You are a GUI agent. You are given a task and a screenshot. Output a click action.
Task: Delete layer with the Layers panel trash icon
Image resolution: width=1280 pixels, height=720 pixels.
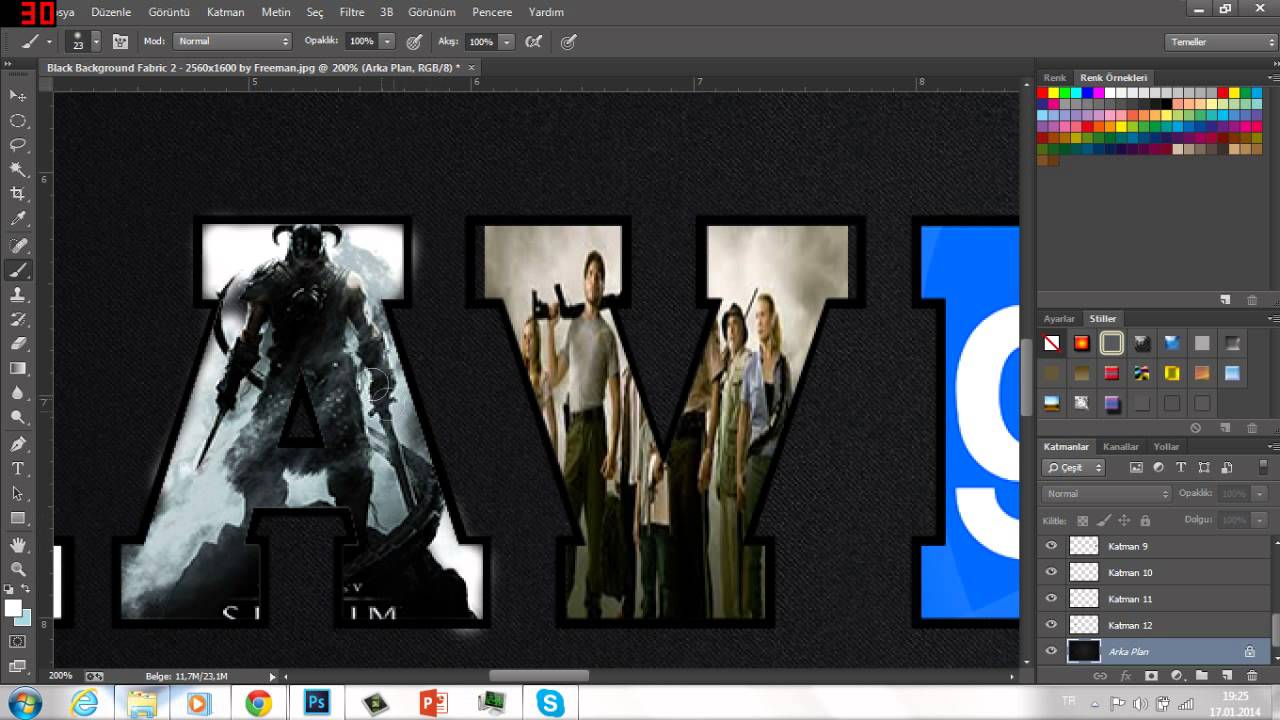[x=1252, y=676]
